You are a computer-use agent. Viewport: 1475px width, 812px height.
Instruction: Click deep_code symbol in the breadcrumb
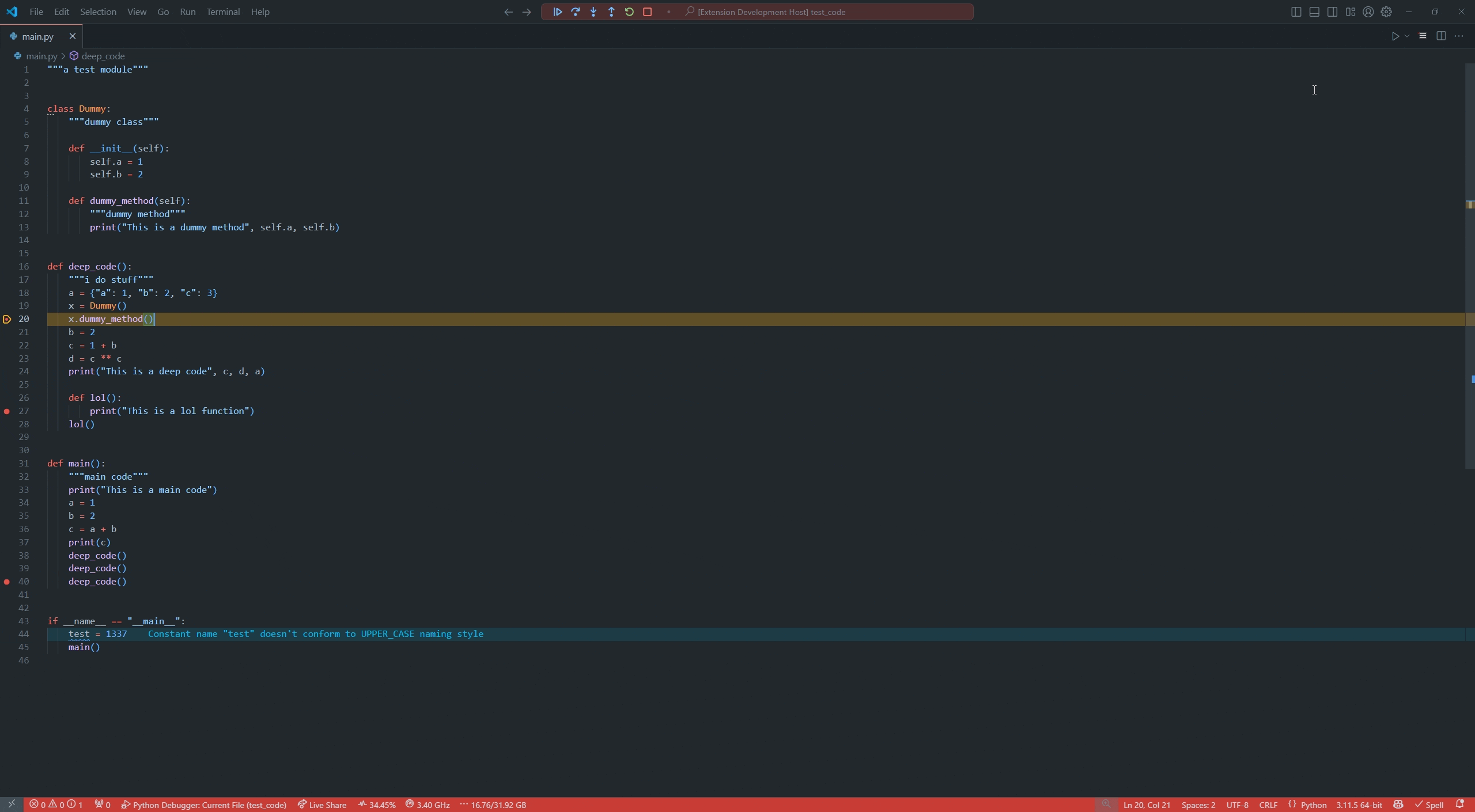point(103,56)
